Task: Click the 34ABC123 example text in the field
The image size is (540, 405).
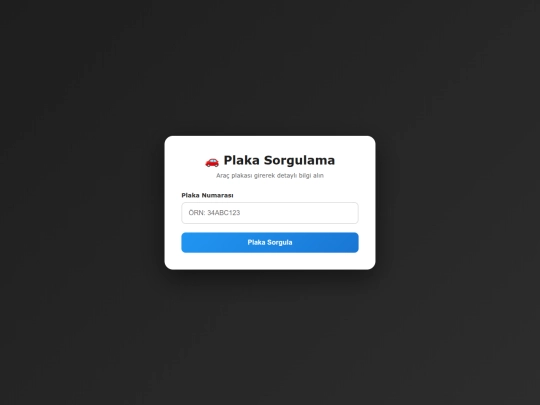Action: [x=224, y=213]
